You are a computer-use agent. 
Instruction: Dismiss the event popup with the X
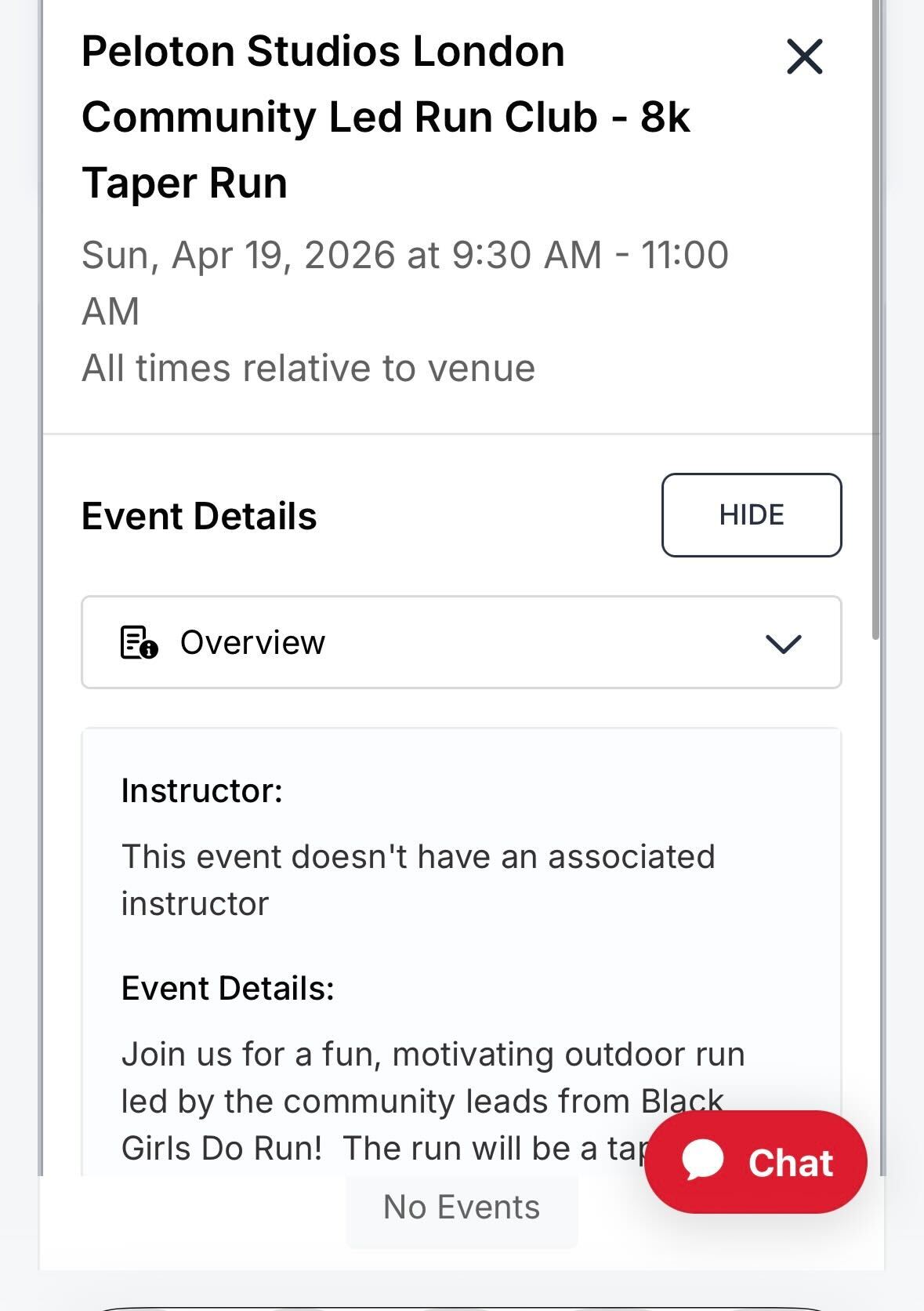[804, 56]
